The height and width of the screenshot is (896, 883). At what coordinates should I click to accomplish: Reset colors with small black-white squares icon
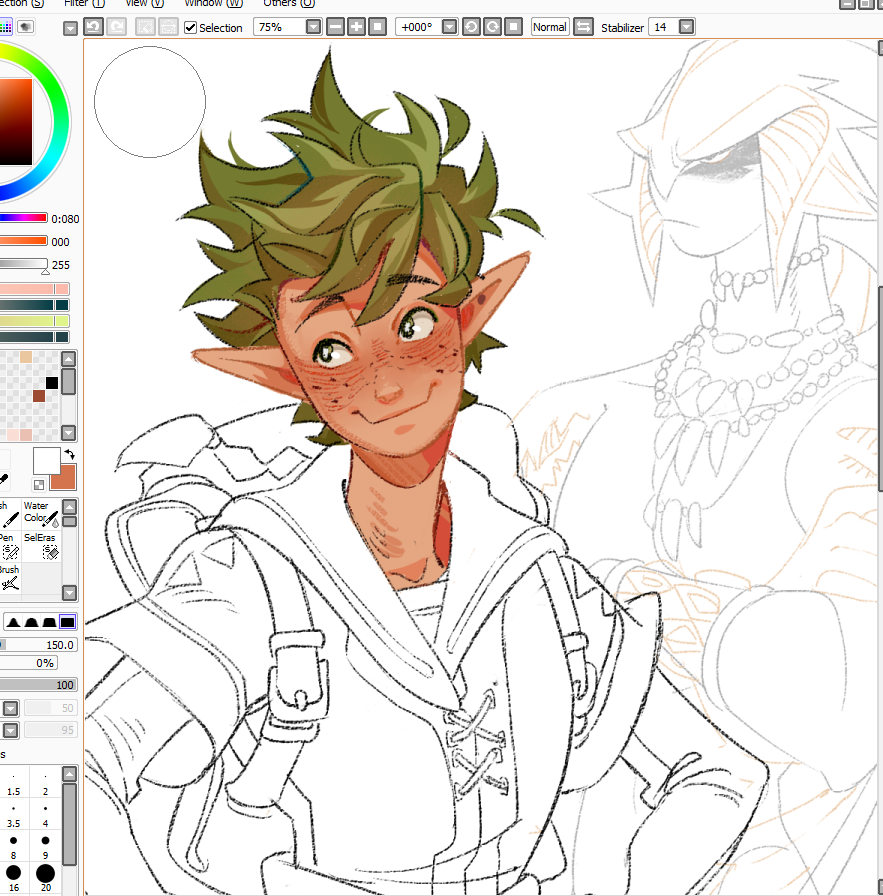point(39,485)
